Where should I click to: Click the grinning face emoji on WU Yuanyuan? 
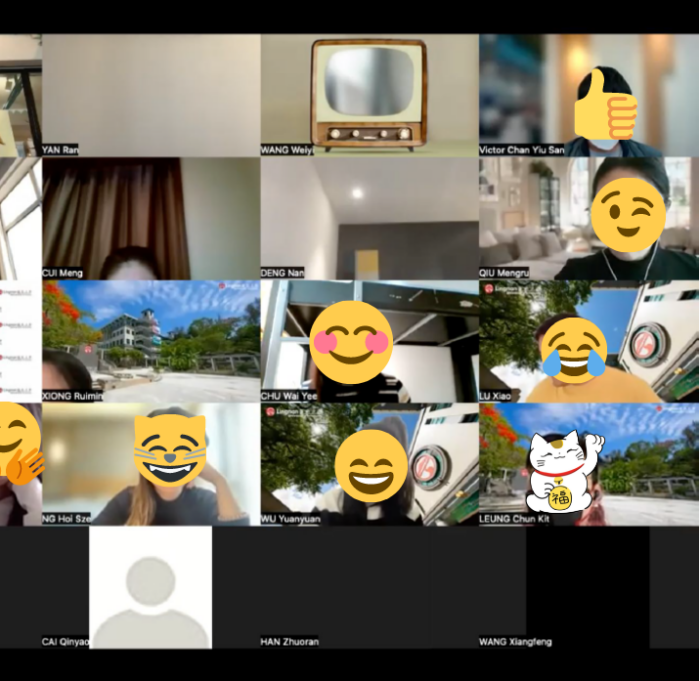[x=371, y=464]
